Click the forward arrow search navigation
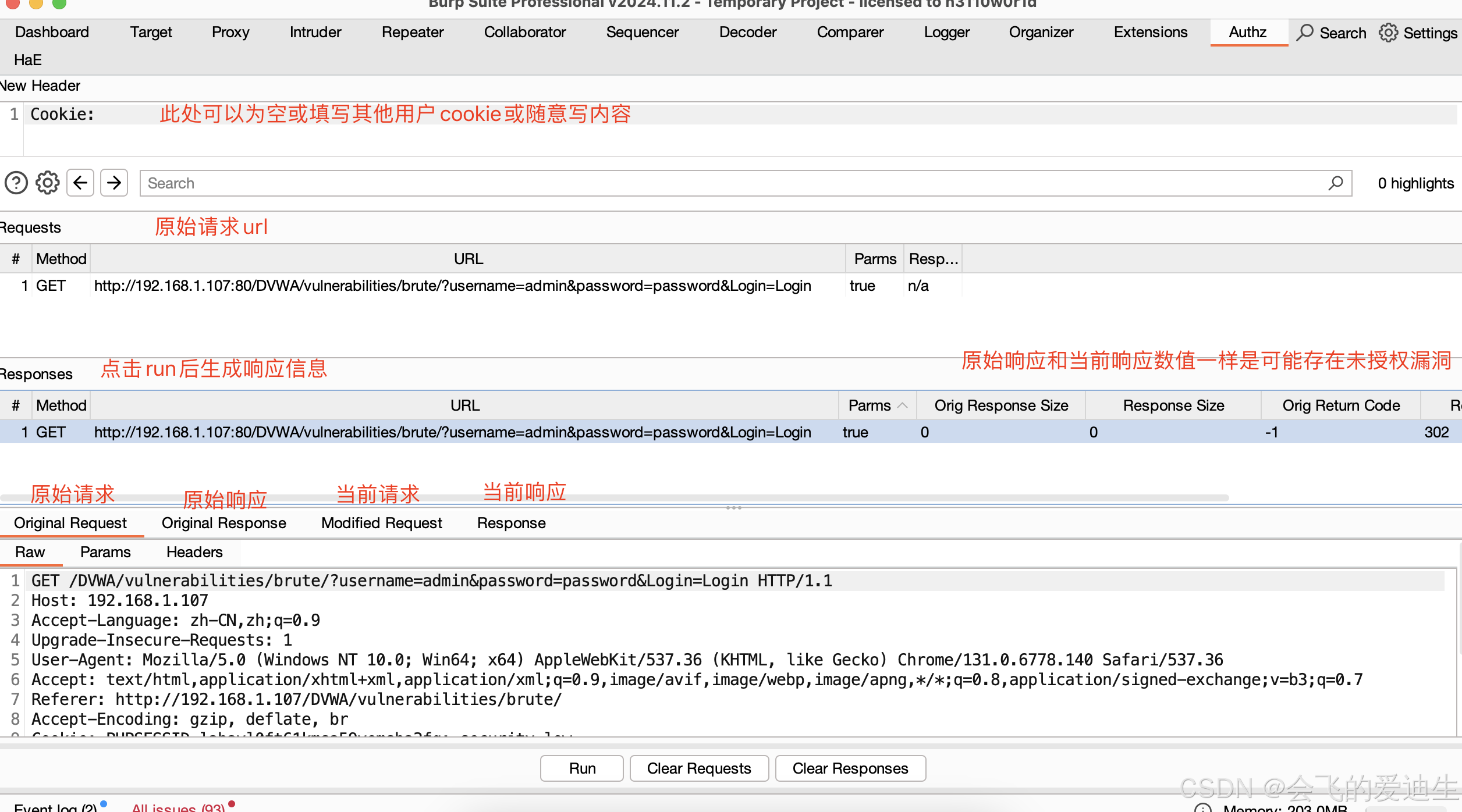1462x812 pixels. [114, 183]
